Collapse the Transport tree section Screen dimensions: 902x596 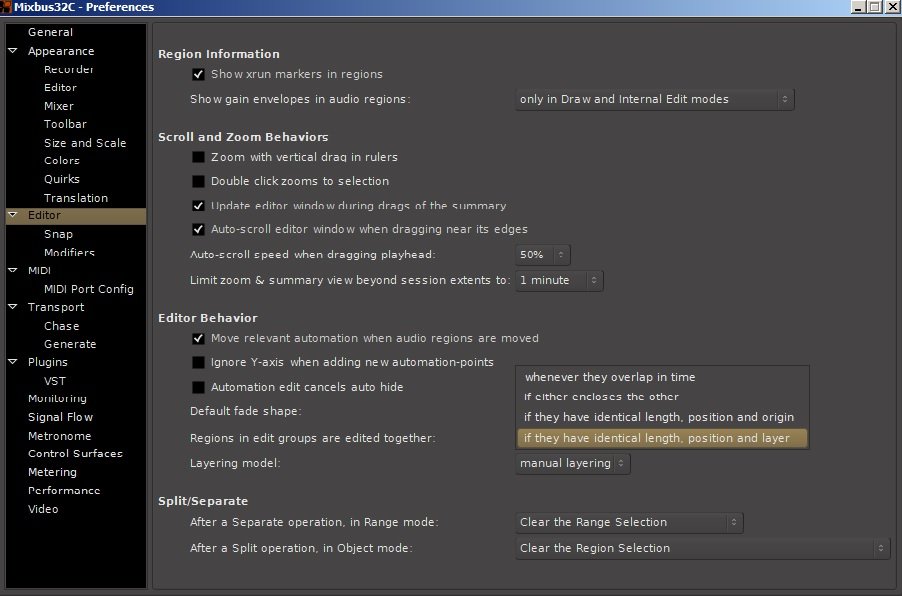coord(13,307)
